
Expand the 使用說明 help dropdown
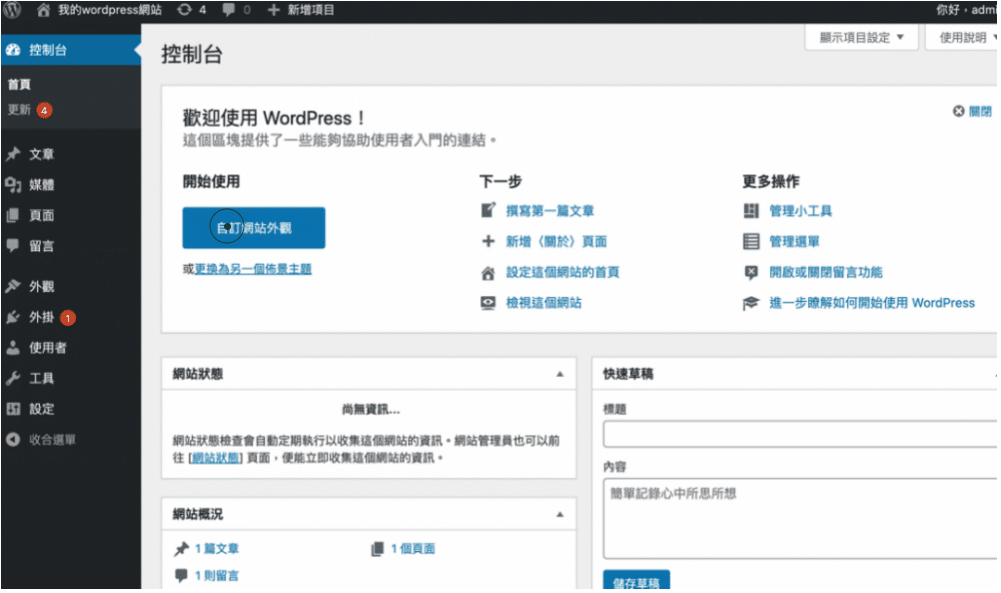coord(963,38)
